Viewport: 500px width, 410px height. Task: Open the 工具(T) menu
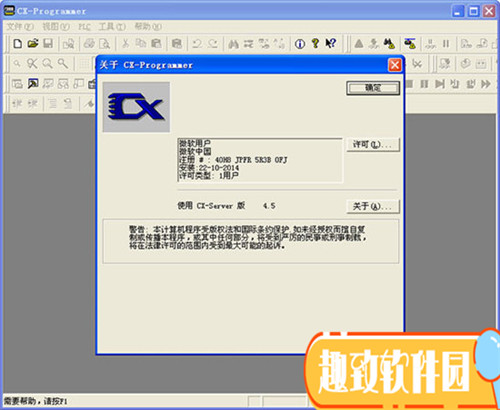point(112,27)
